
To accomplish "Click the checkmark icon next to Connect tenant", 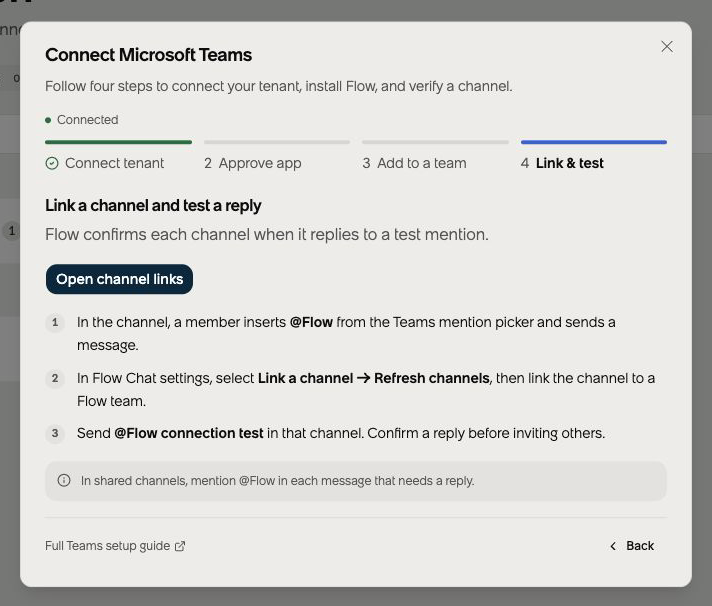I will point(52,163).
